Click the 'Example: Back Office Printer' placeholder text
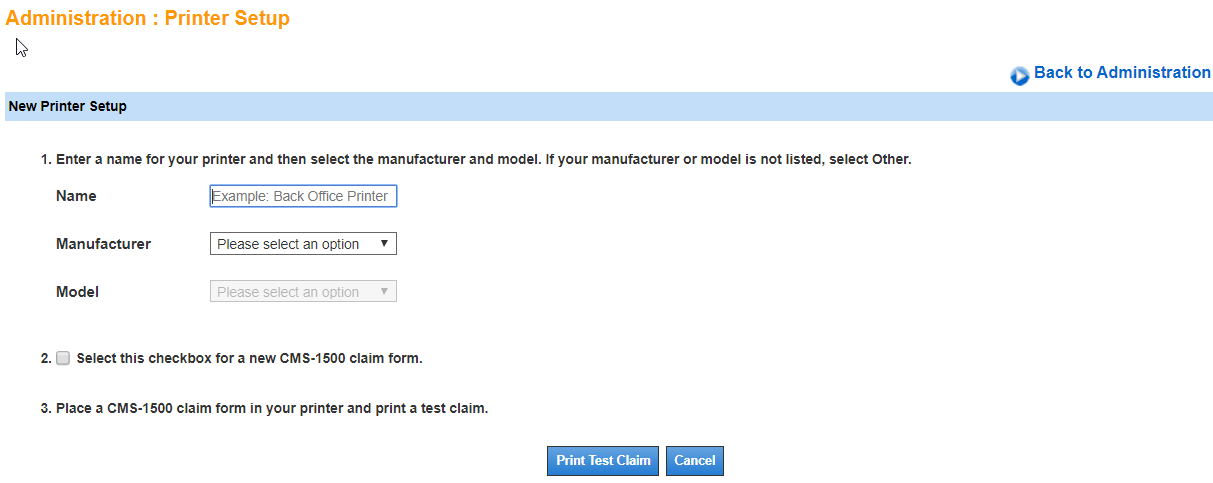The height and width of the screenshot is (483, 1213). click(300, 196)
